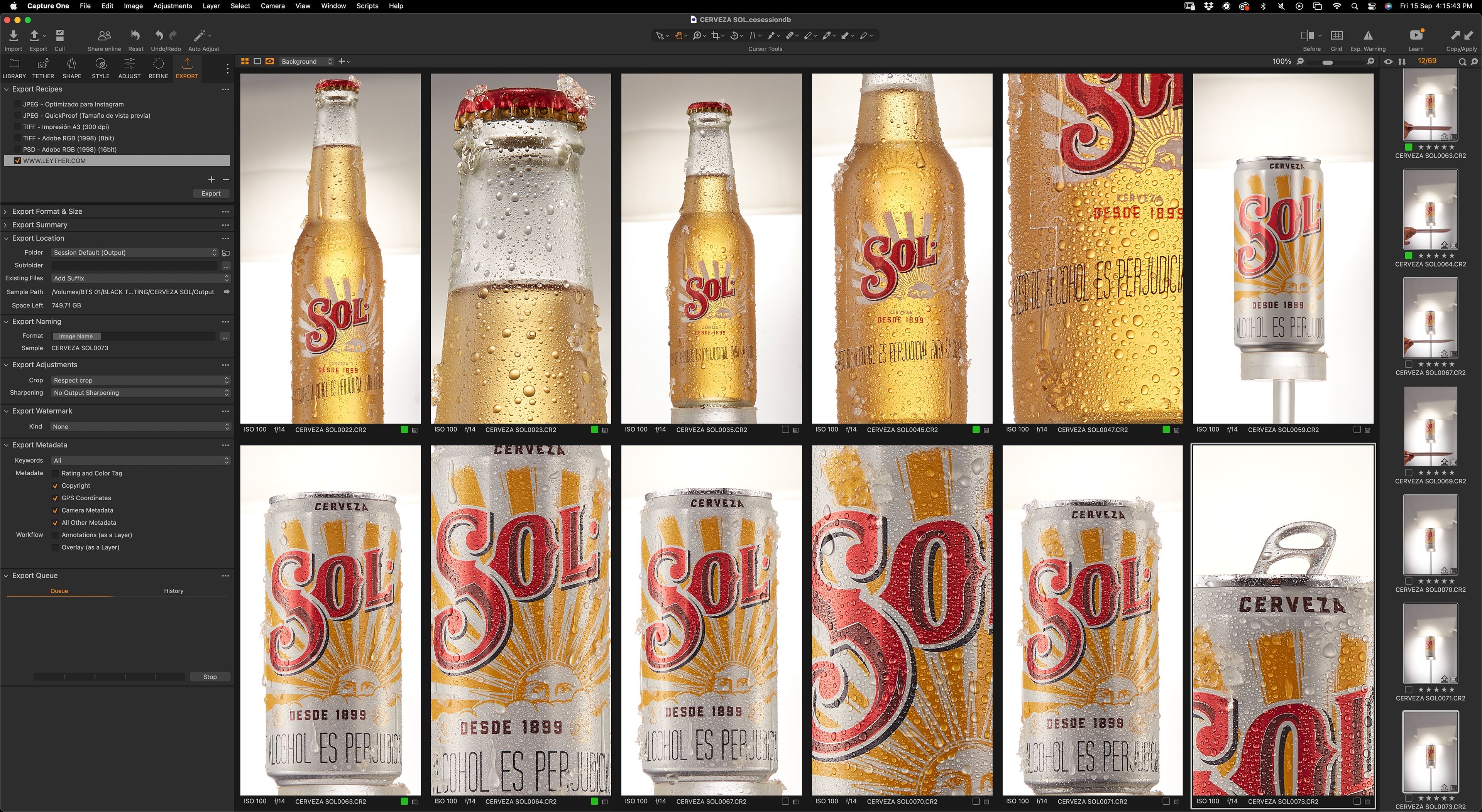Enable Overlay (as a Layer) workflow

tap(55, 547)
